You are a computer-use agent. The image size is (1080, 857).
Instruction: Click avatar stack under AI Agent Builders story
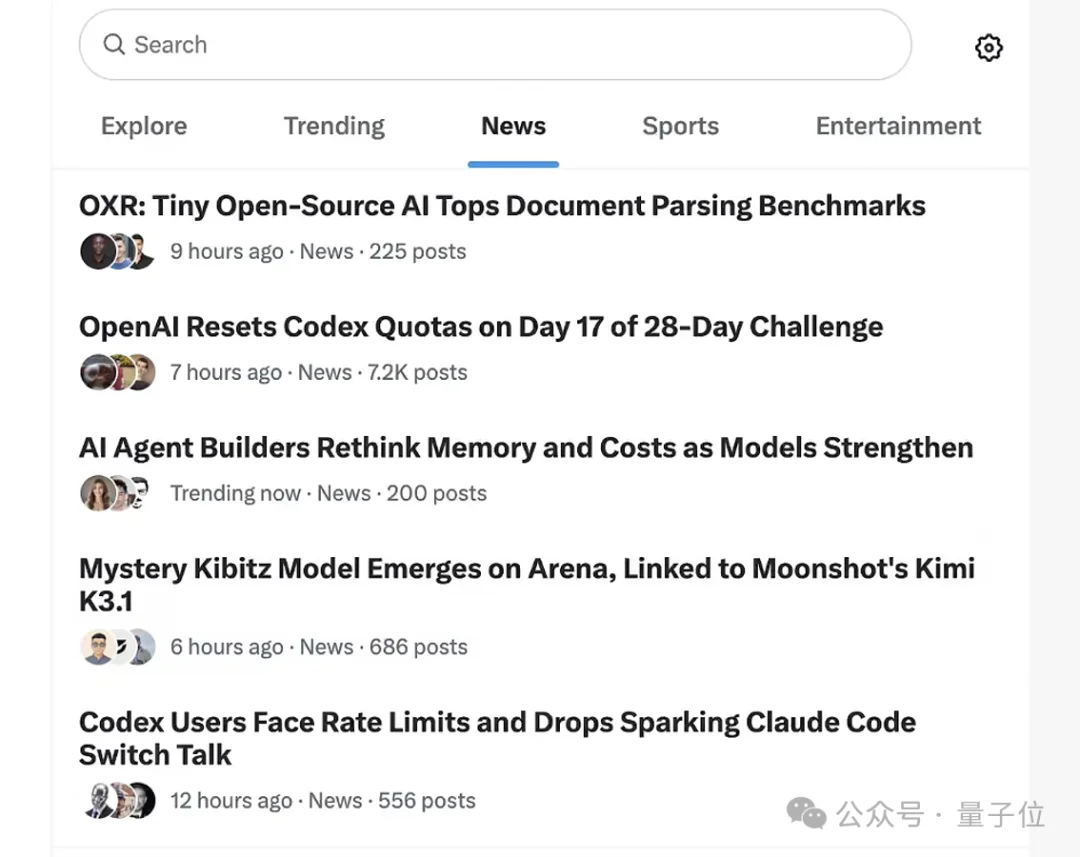click(116, 493)
